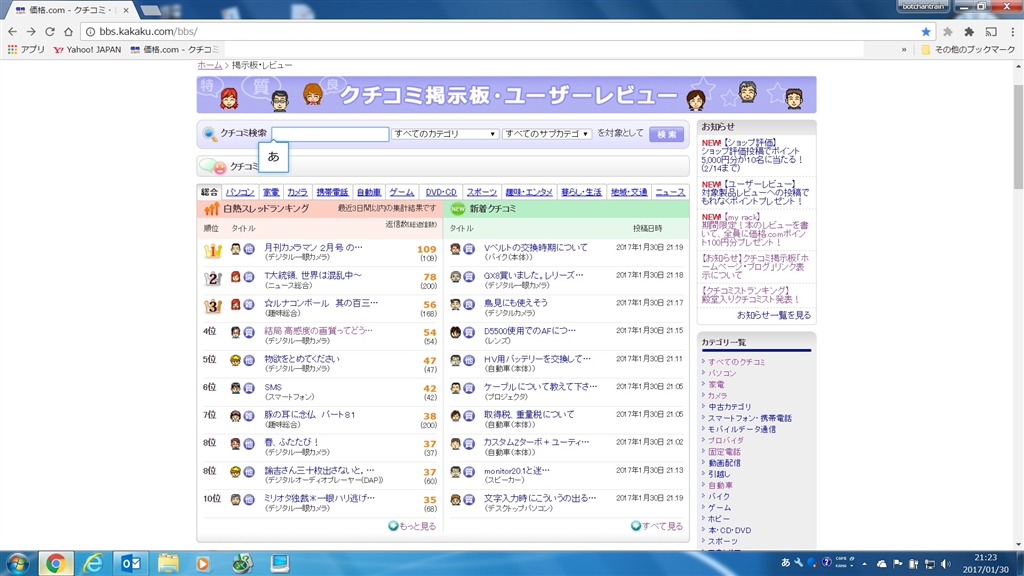Select the ニュース category tab
1024x576 pixels.
670,192
